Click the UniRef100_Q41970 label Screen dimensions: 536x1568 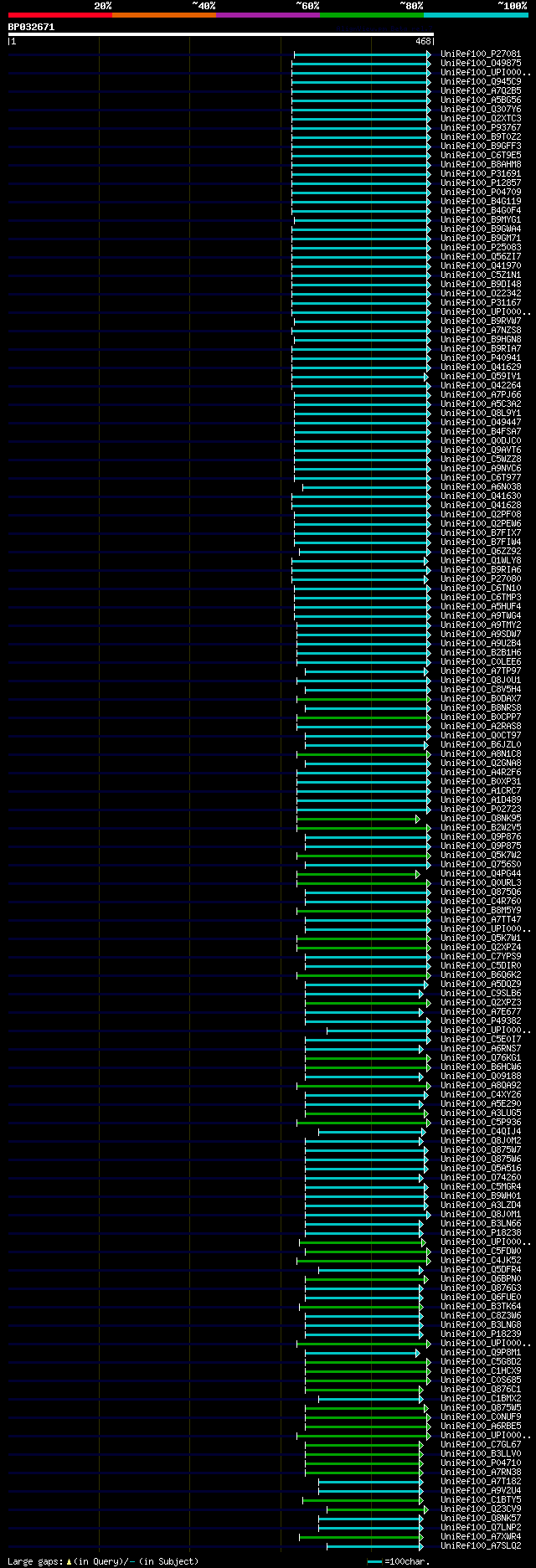(x=481, y=266)
